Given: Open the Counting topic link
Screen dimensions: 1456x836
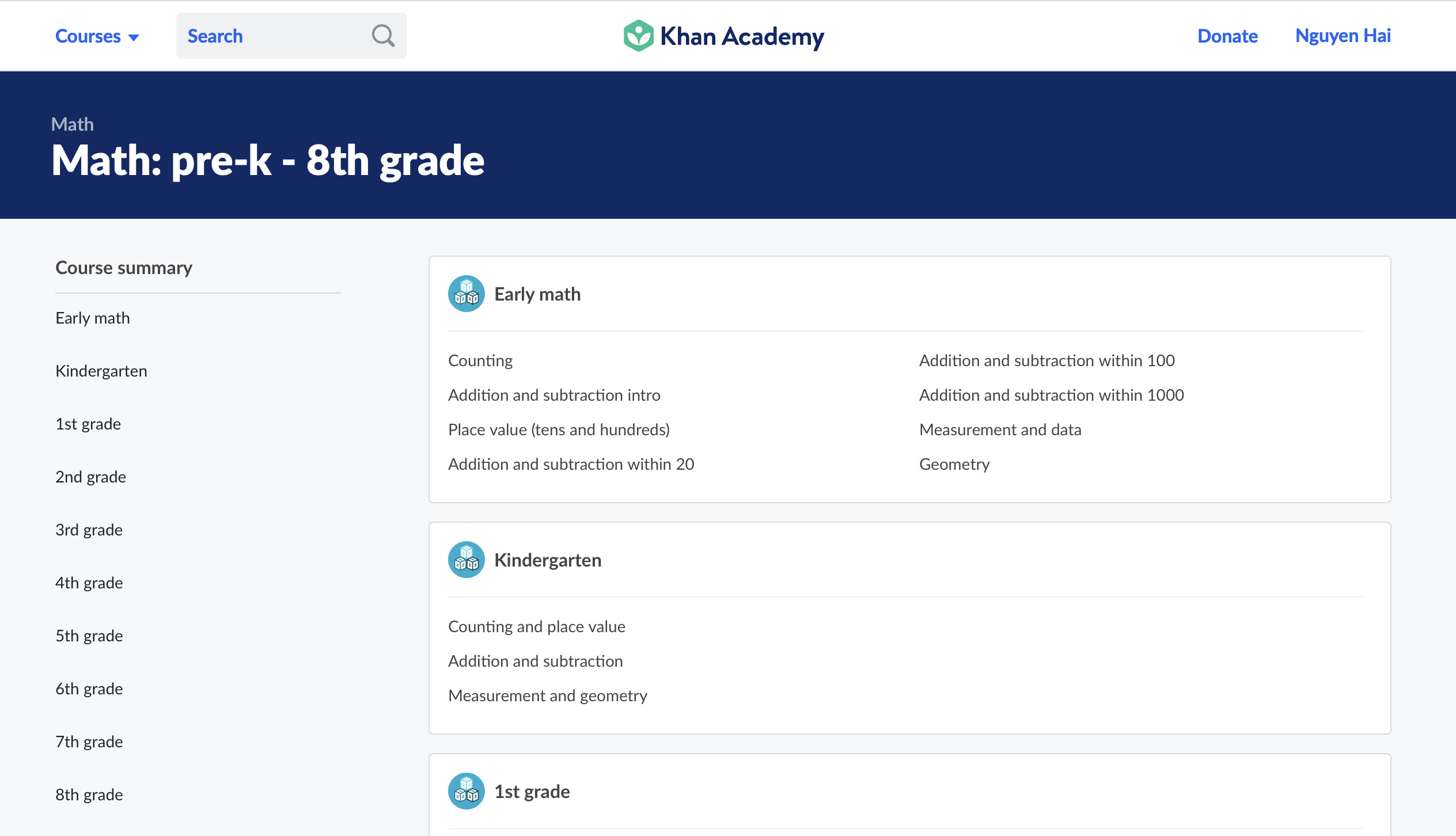Looking at the screenshot, I should click(x=480, y=360).
